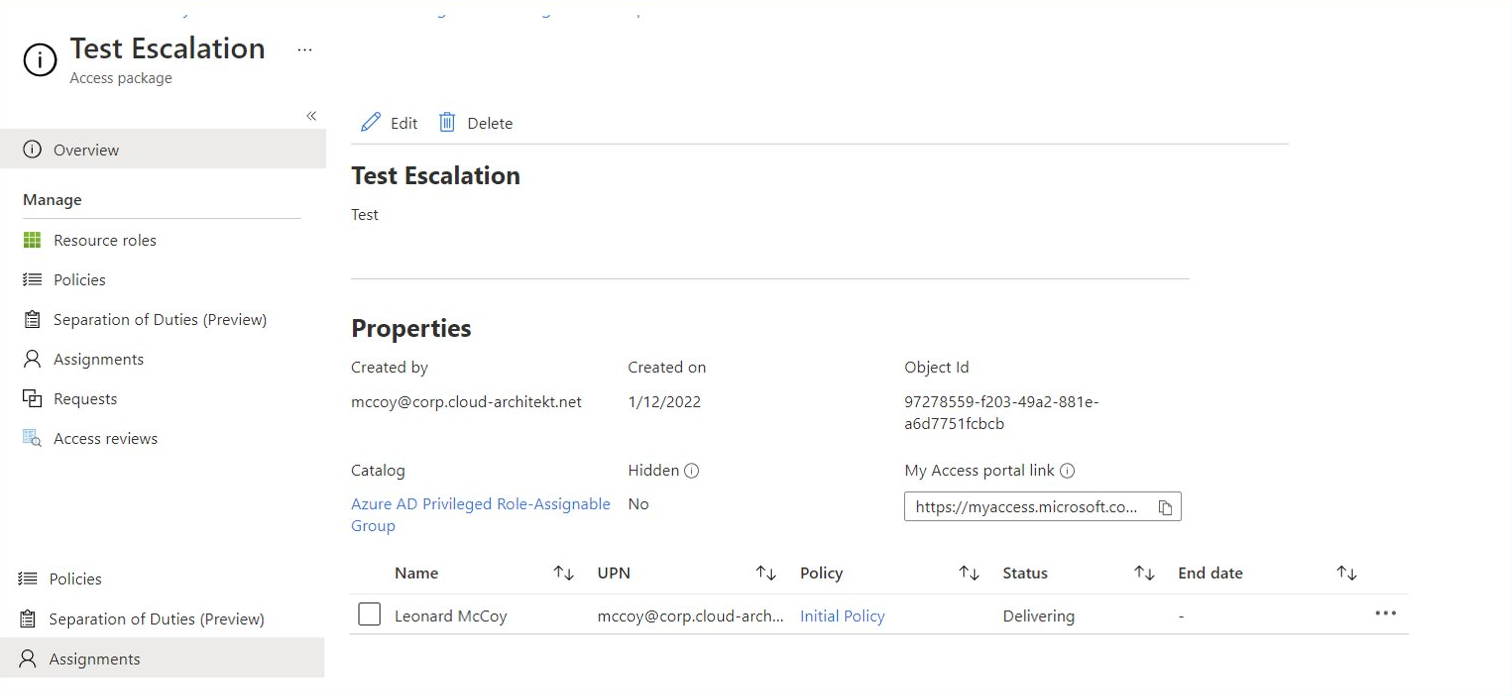Image resolution: width=1512 pixels, height=696 pixels.
Task: Check the Leonard McCoy row checkbox
Action: click(369, 614)
